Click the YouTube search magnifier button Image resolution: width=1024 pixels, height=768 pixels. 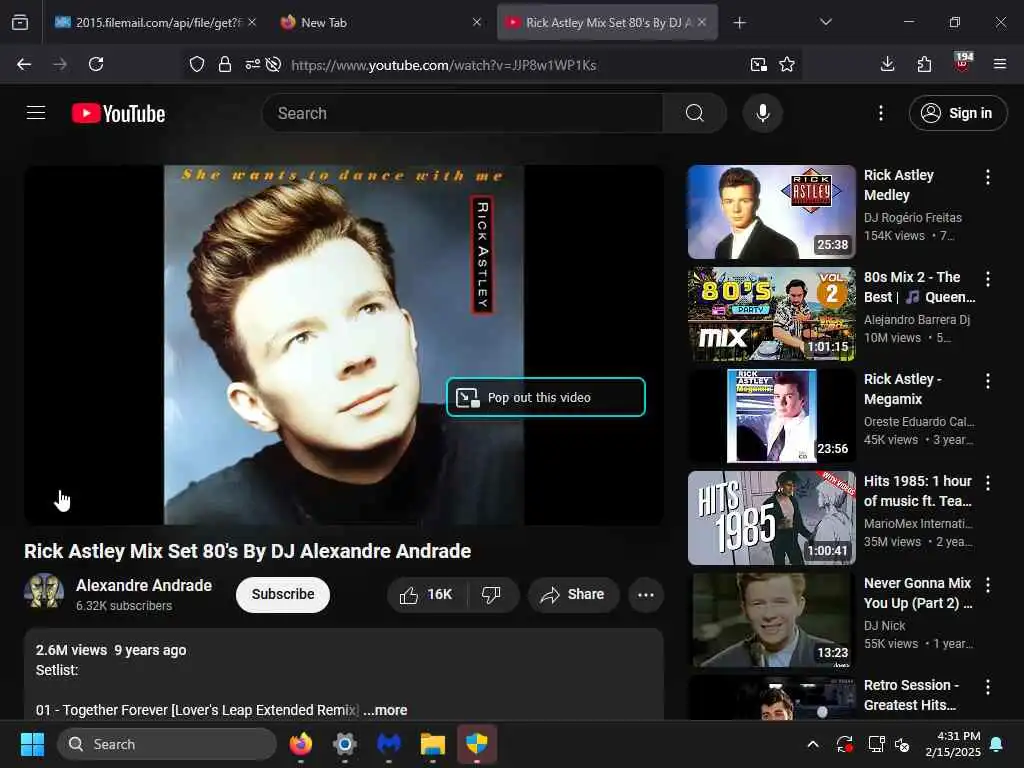tap(694, 113)
